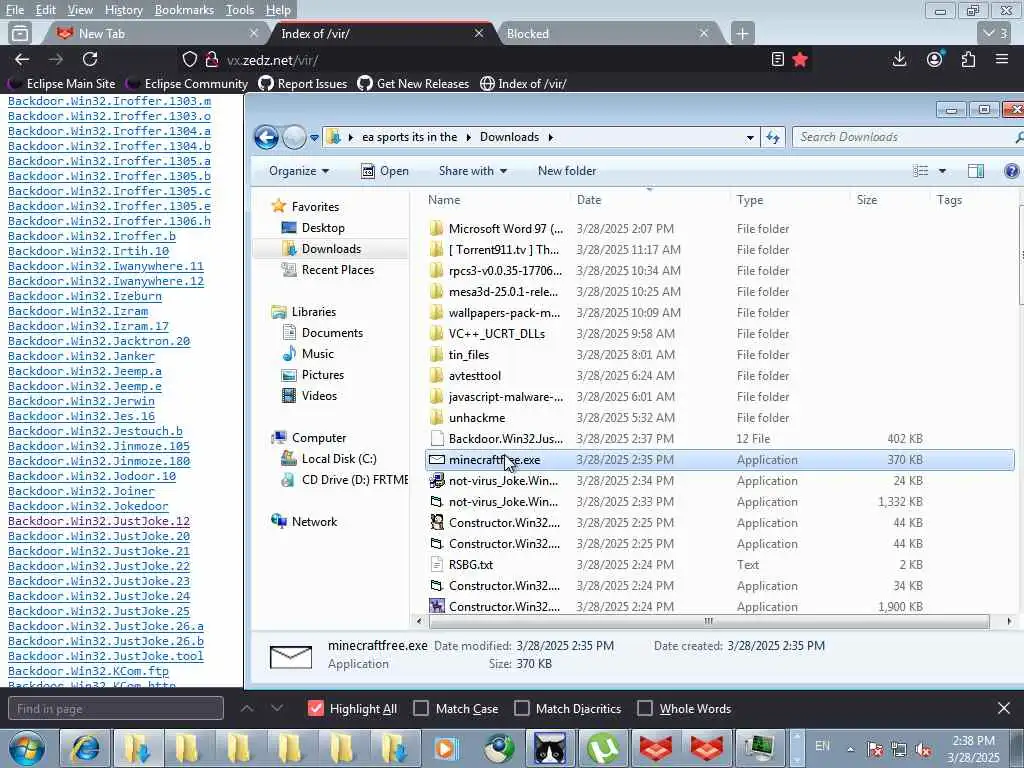Image resolution: width=1024 pixels, height=768 pixels.
Task: Click the breadcrumb arrow after Downloads
Action: (x=551, y=137)
